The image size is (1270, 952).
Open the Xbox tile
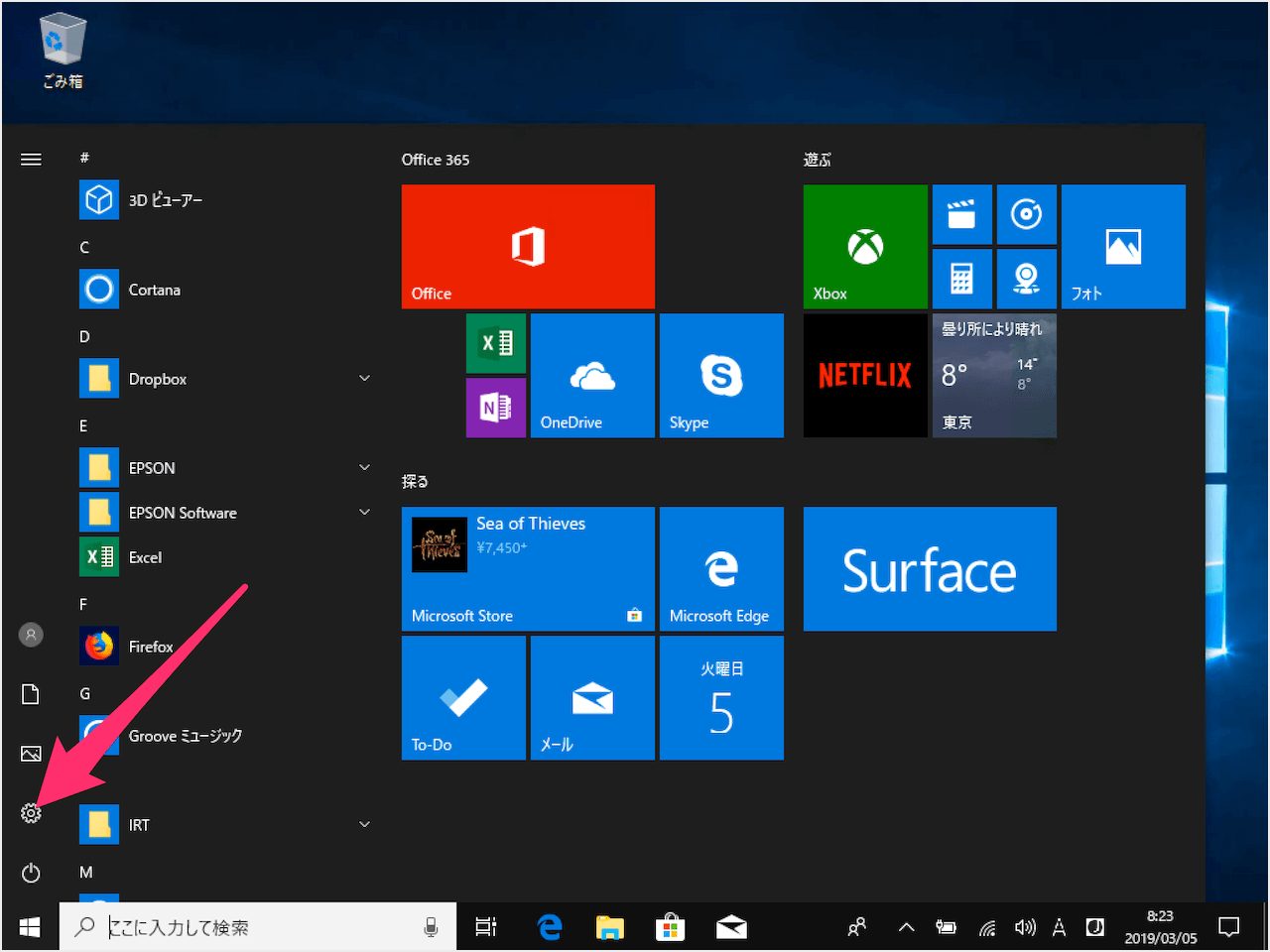(865, 246)
